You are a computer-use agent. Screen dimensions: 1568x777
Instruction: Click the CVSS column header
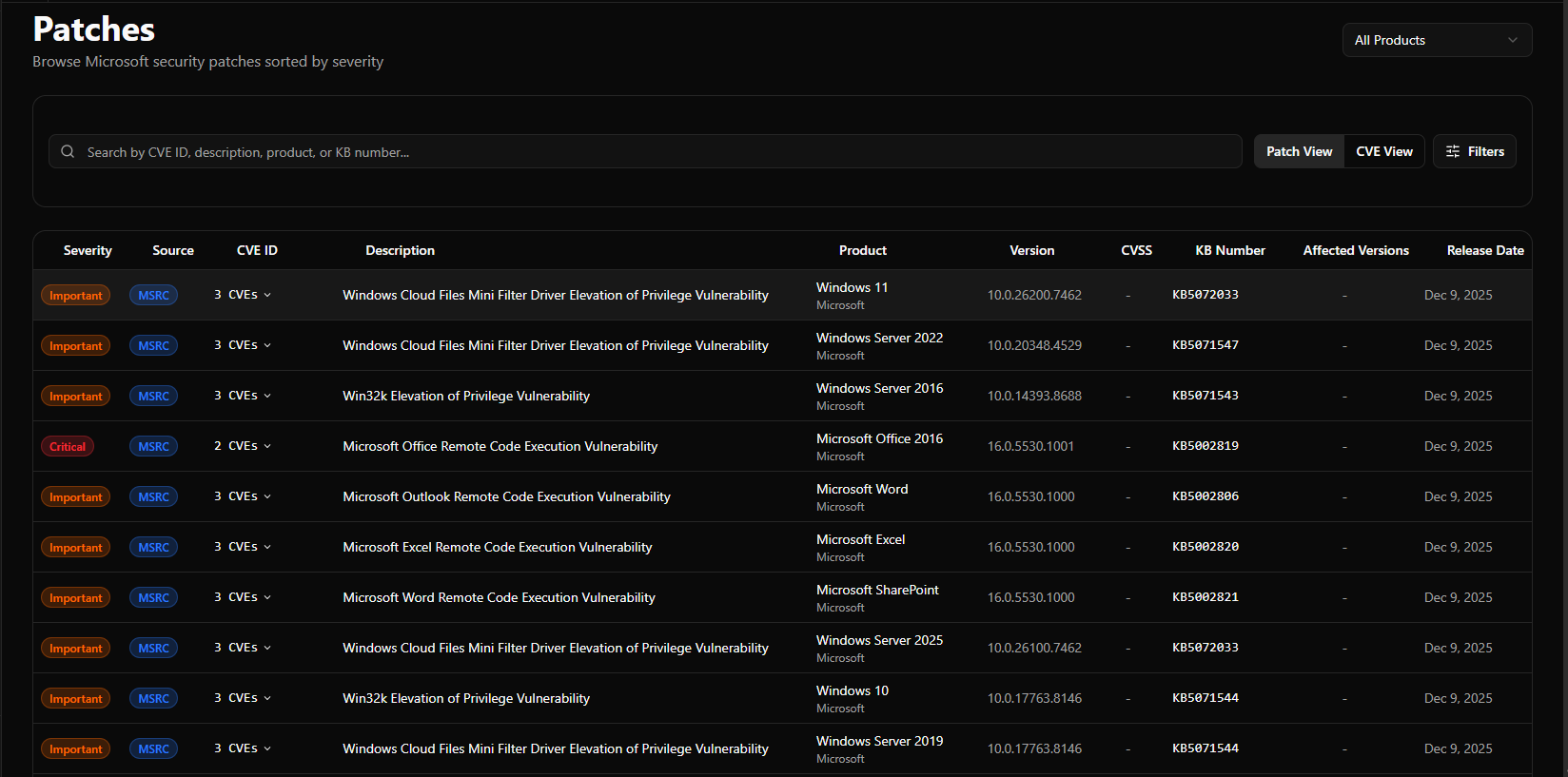pyautogui.click(x=1136, y=250)
